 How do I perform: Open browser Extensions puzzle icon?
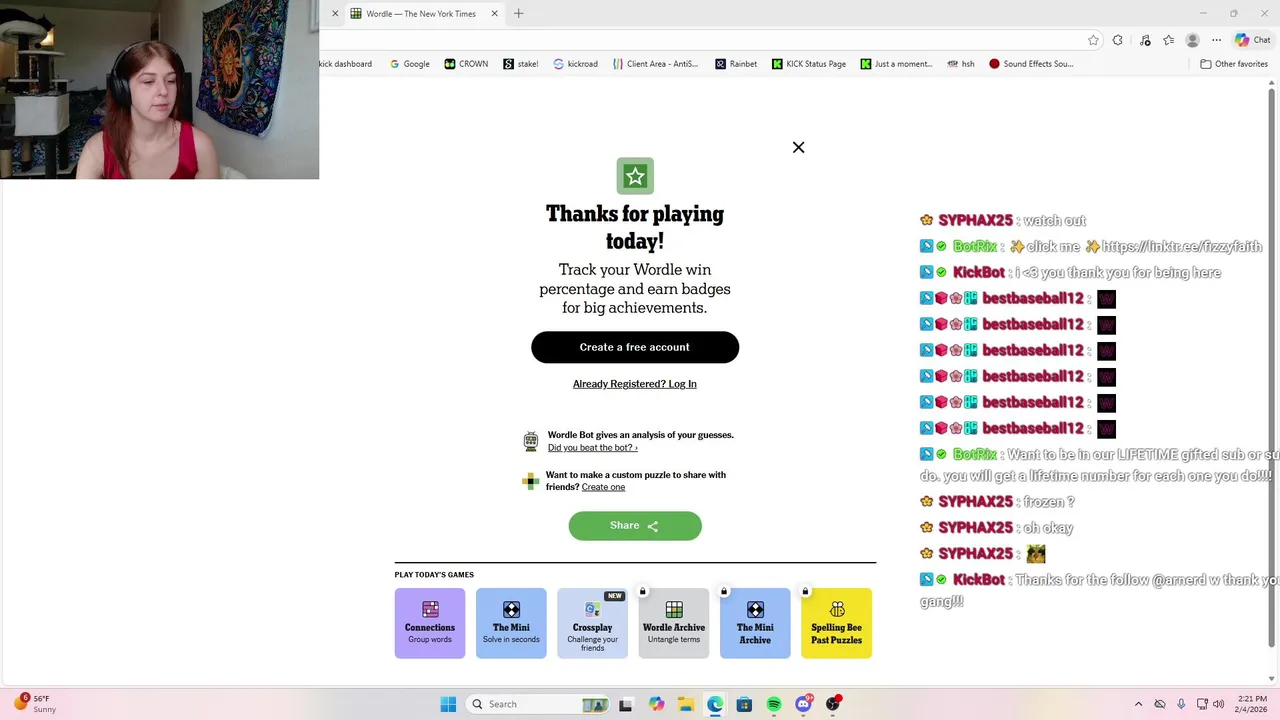[x=1118, y=40]
